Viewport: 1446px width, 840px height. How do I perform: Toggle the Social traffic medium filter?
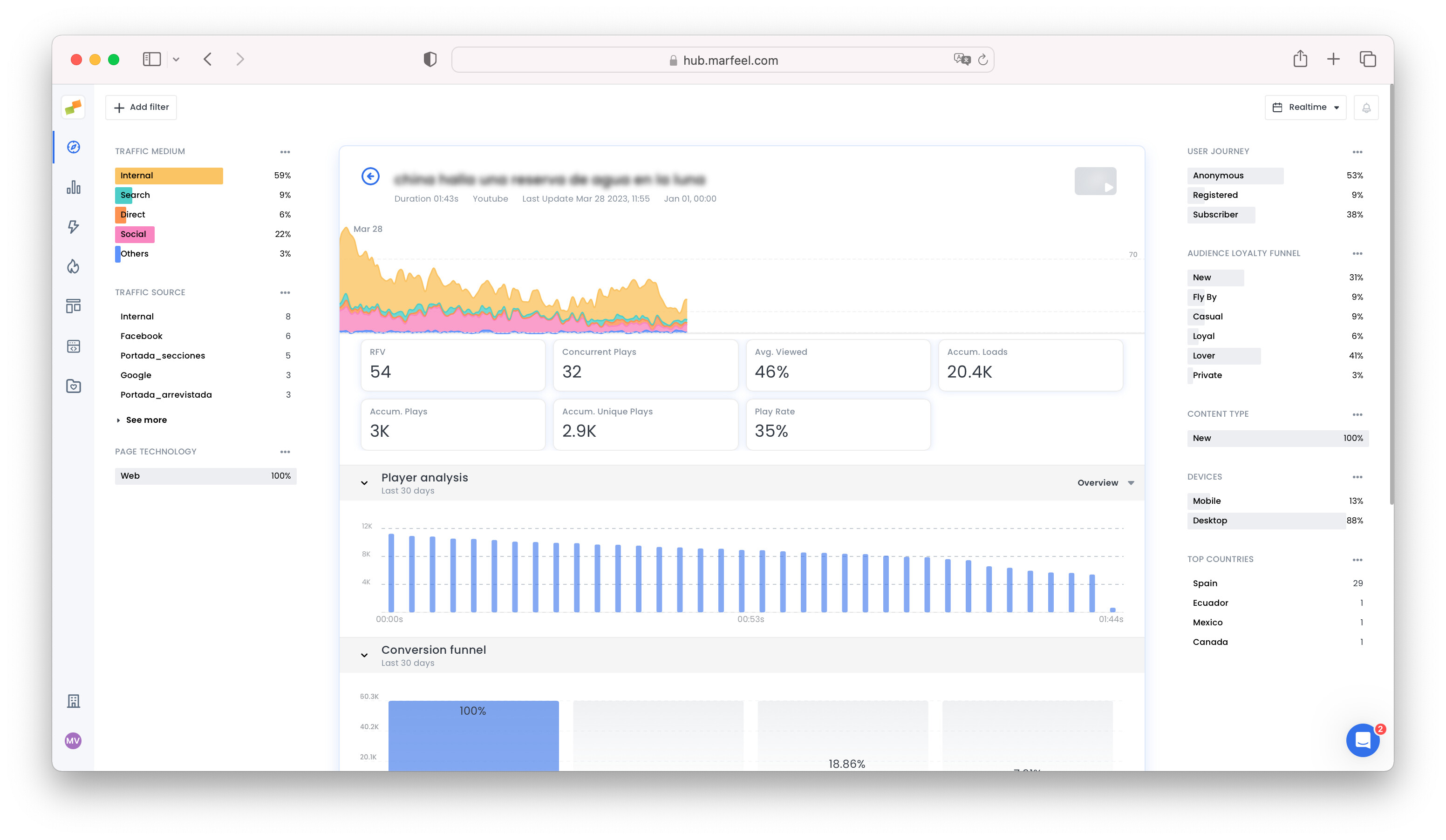134,234
